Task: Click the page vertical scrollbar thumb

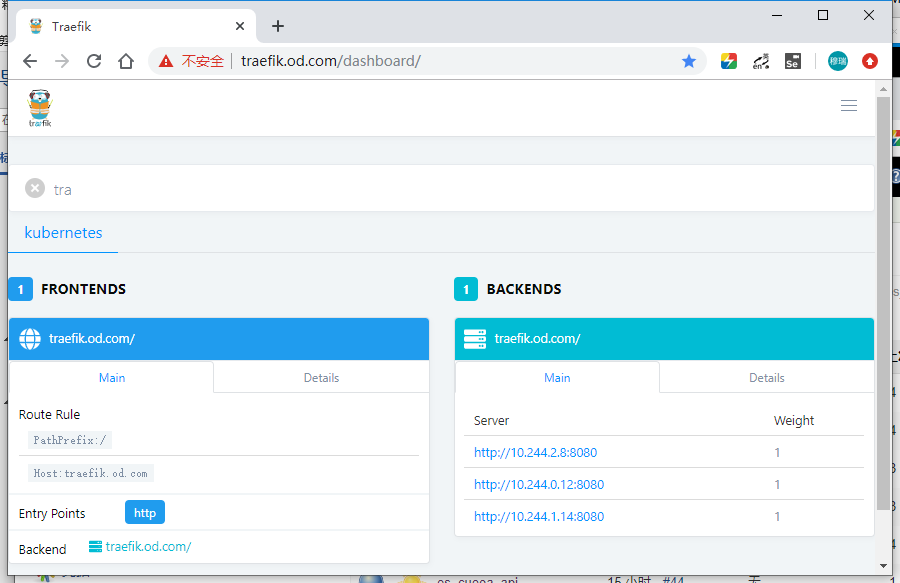Action: (883, 303)
